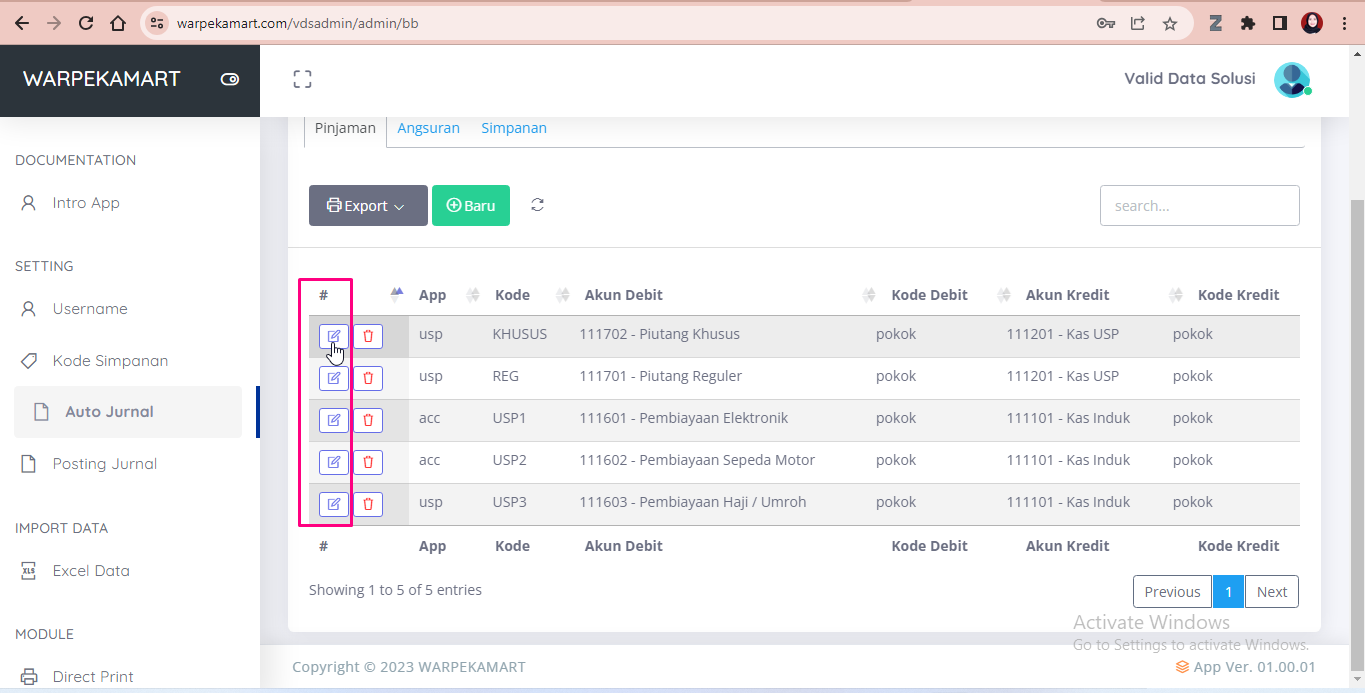This screenshot has width=1365, height=693.
Task: Delete the USP2 row entry
Action: click(368, 462)
